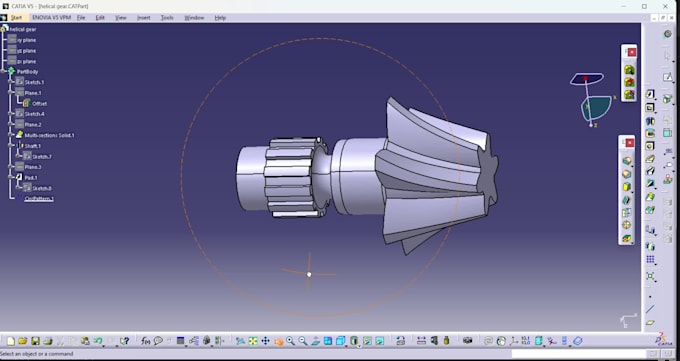Click the Axis System icon in bottom toolbar

pyautogui.click(x=513, y=341)
